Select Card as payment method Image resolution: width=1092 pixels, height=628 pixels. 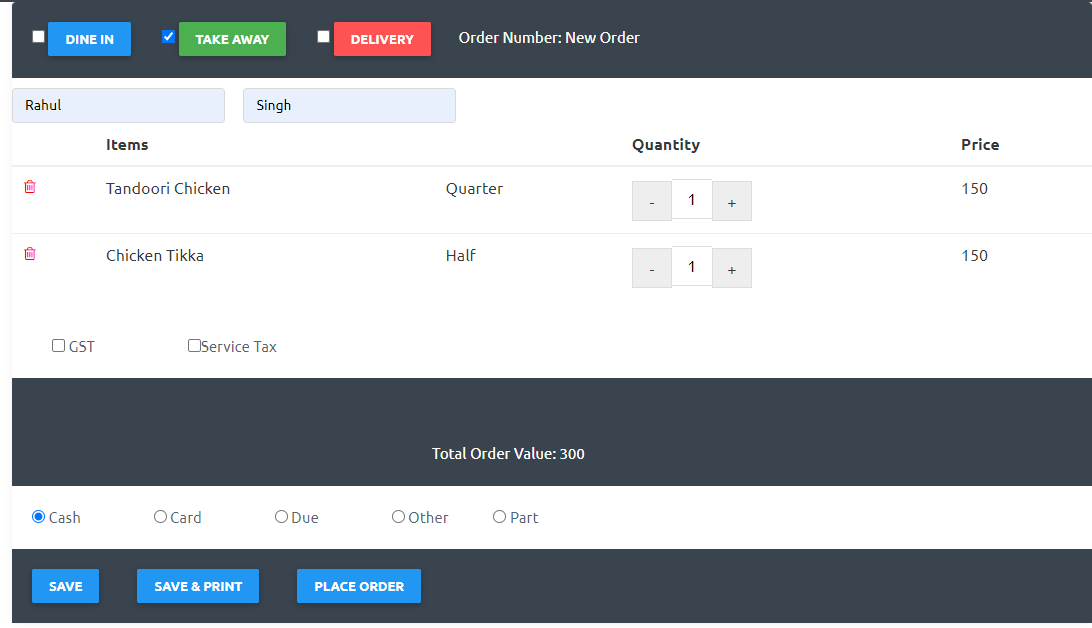tap(160, 517)
